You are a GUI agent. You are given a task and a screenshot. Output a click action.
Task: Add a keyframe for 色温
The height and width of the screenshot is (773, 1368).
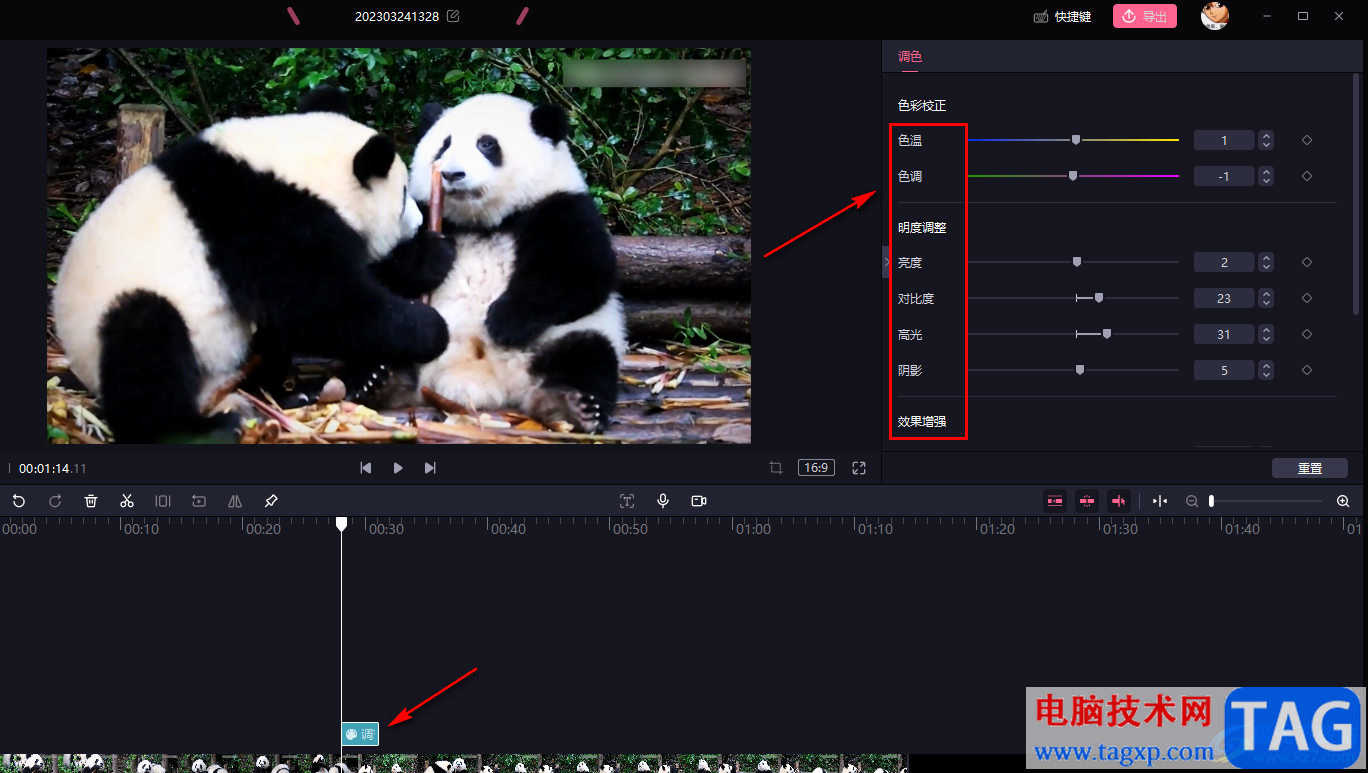click(x=1307, y=140)
